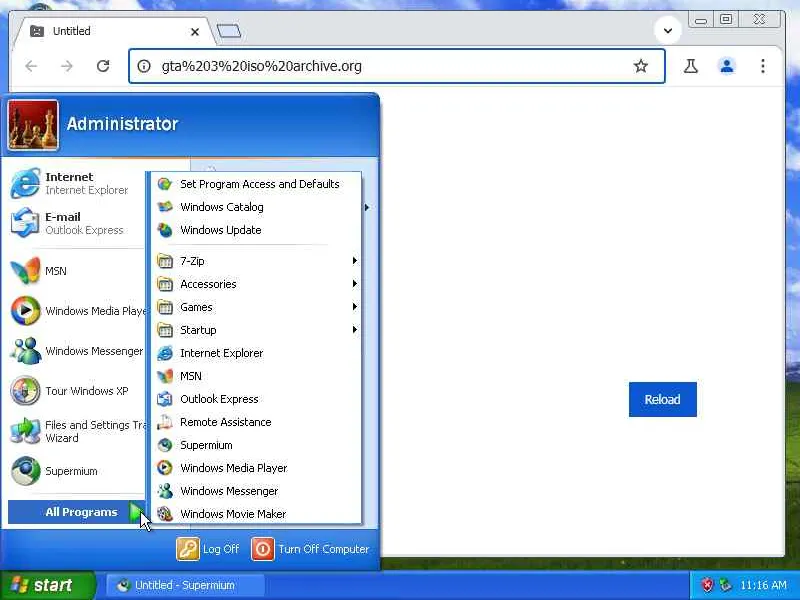800x600 pixels.
Task: Start Windows Media Player from the left column
Action: [77, 311]
